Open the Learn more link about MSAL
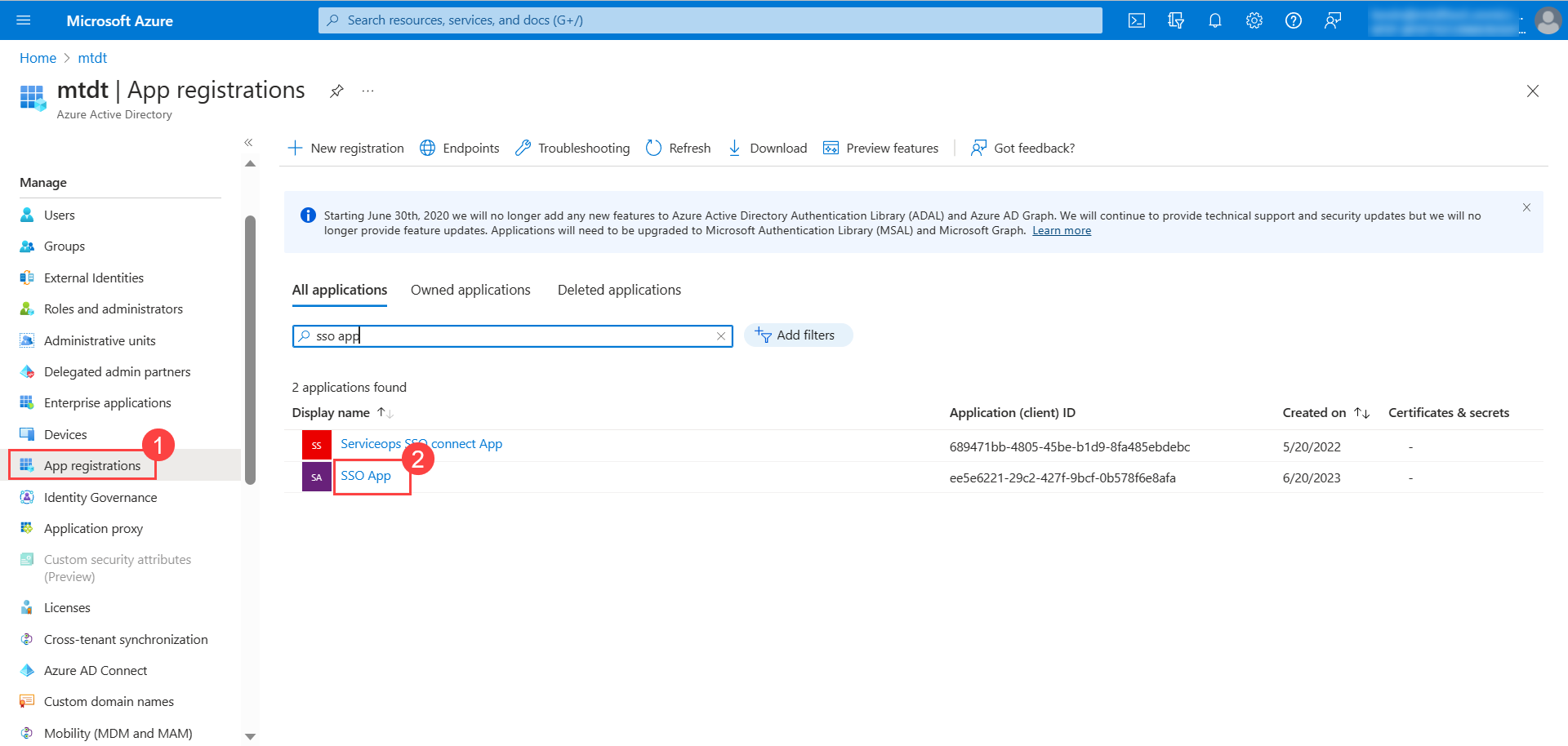1568x746 pixels. 1061,230
